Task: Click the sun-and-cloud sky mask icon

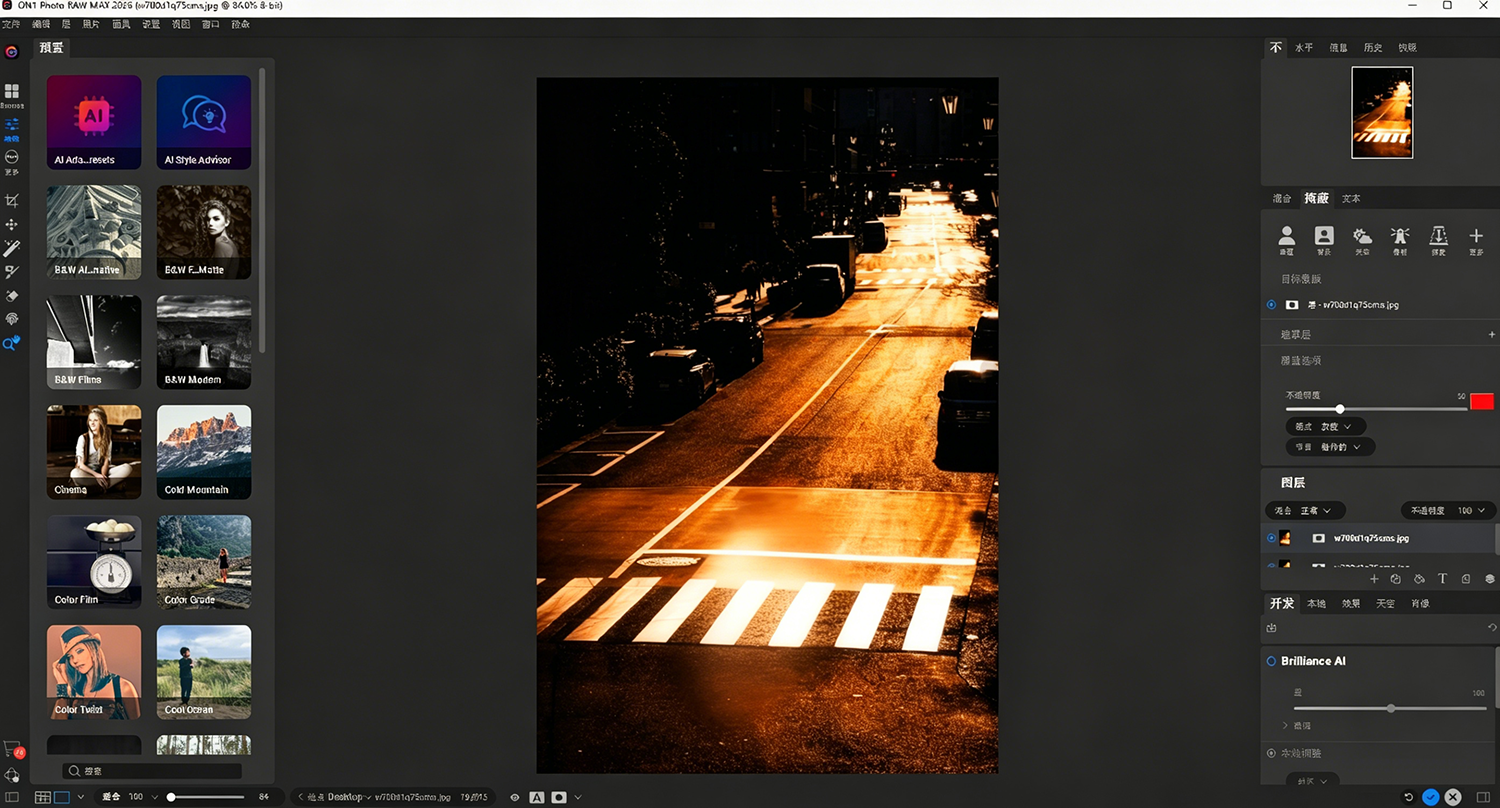Action: pyautogui.click(x=1362, y=235)
